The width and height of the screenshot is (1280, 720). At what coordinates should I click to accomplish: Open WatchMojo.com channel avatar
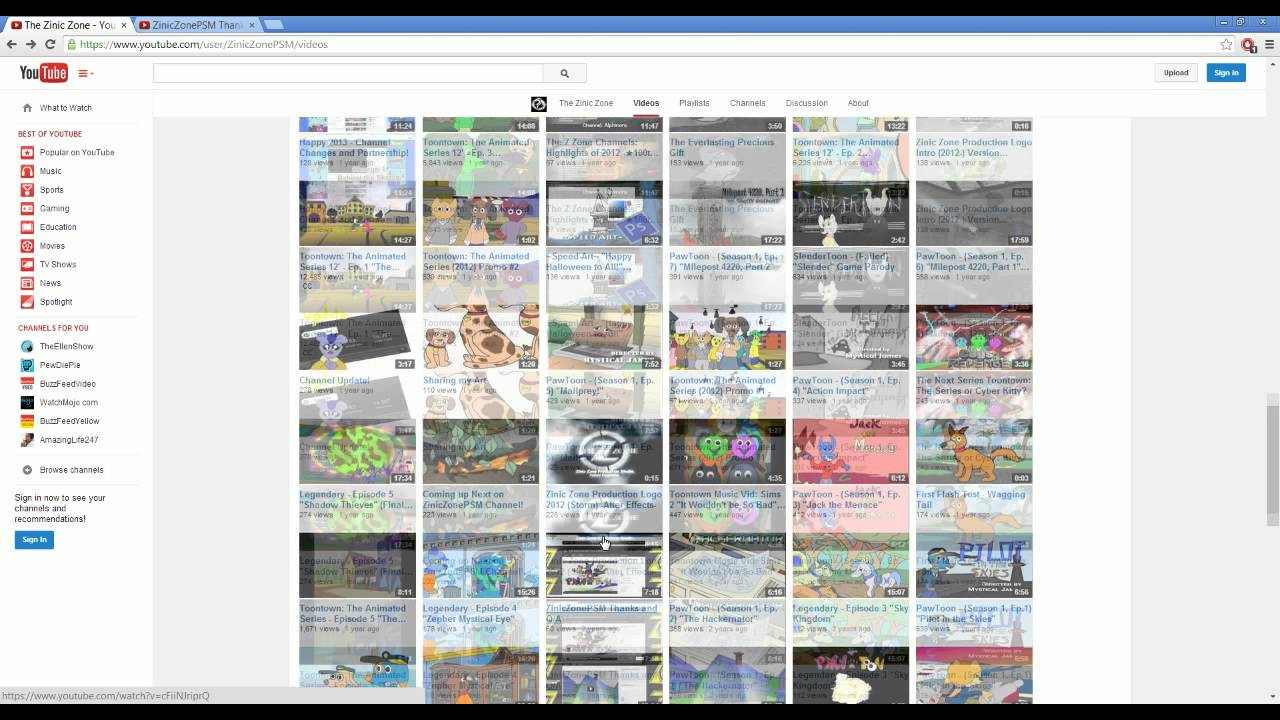coord(27,403)
